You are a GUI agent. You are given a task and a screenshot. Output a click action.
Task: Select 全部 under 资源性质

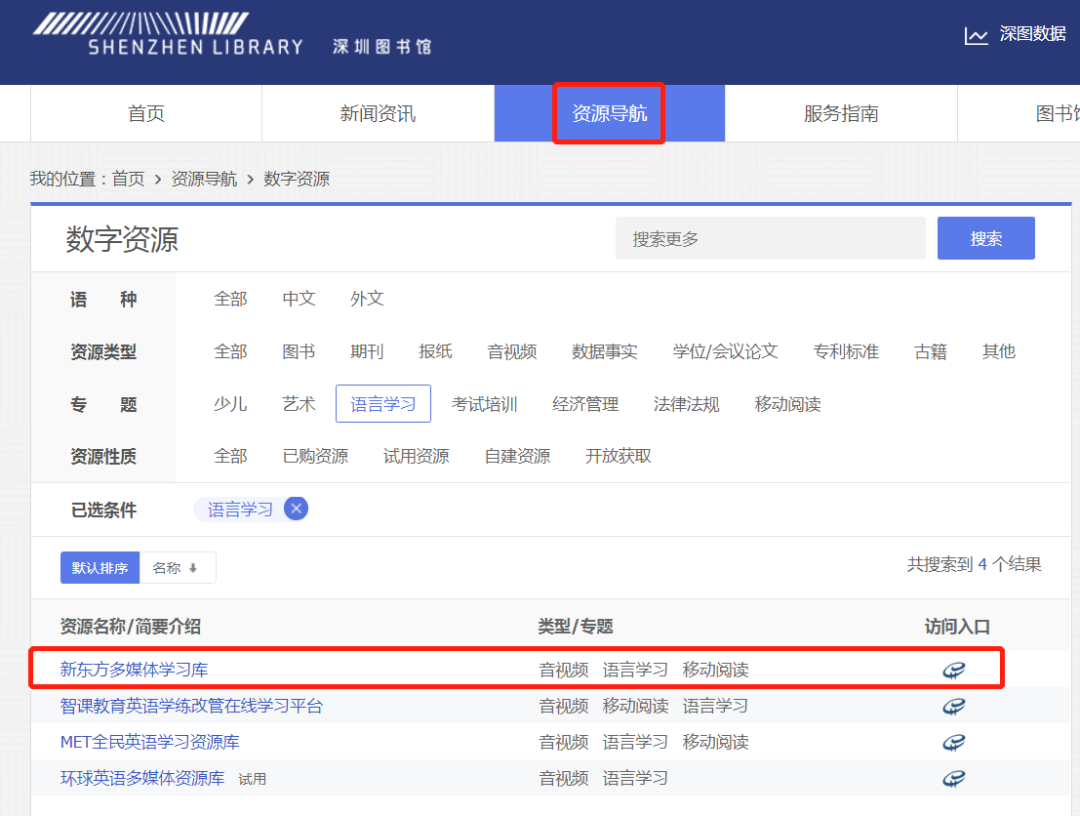click(231, 456)
